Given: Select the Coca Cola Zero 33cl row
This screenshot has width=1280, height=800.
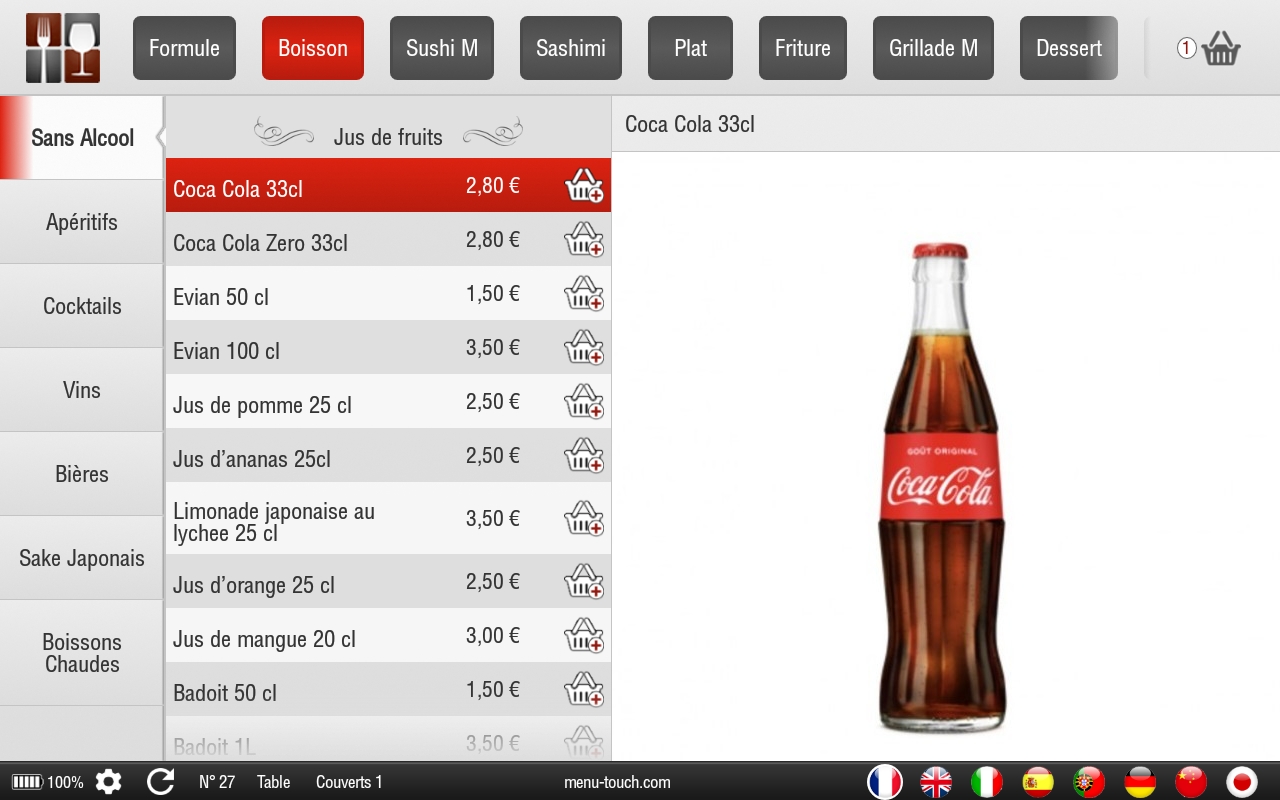Looking at the screenshot, I should [388, 240].
